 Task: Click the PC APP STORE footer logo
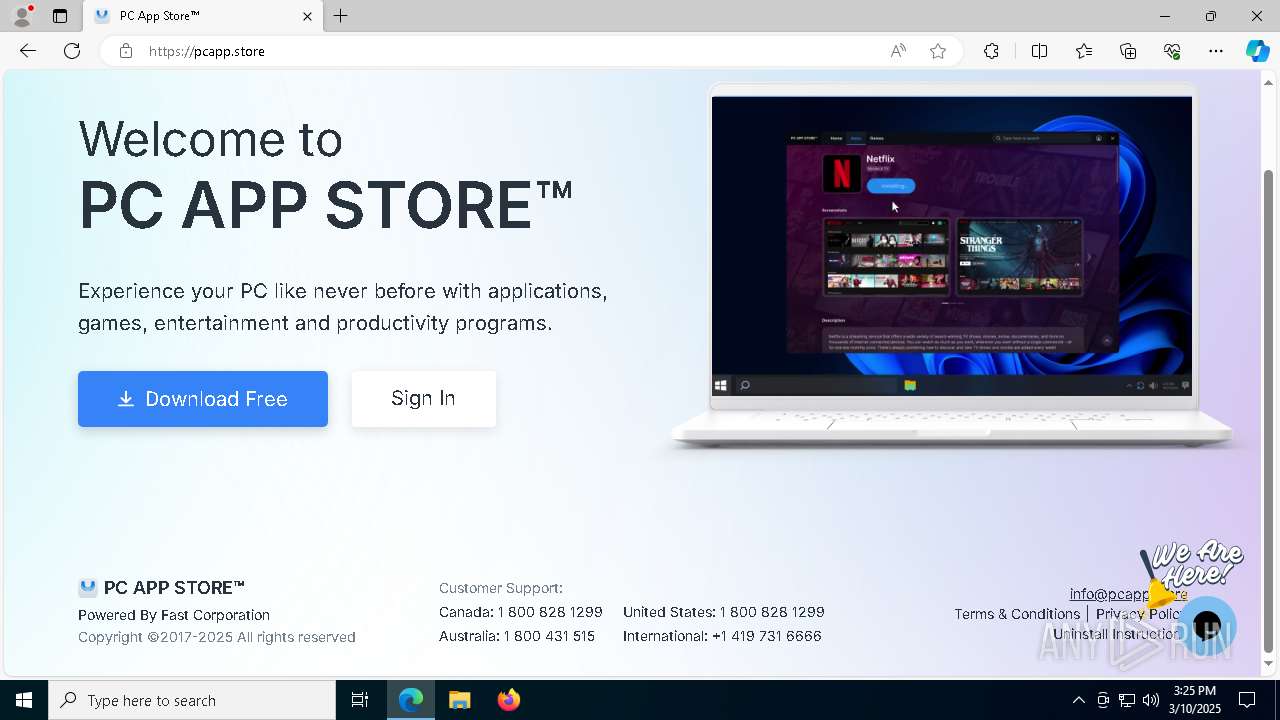click(x=161, y=588)
